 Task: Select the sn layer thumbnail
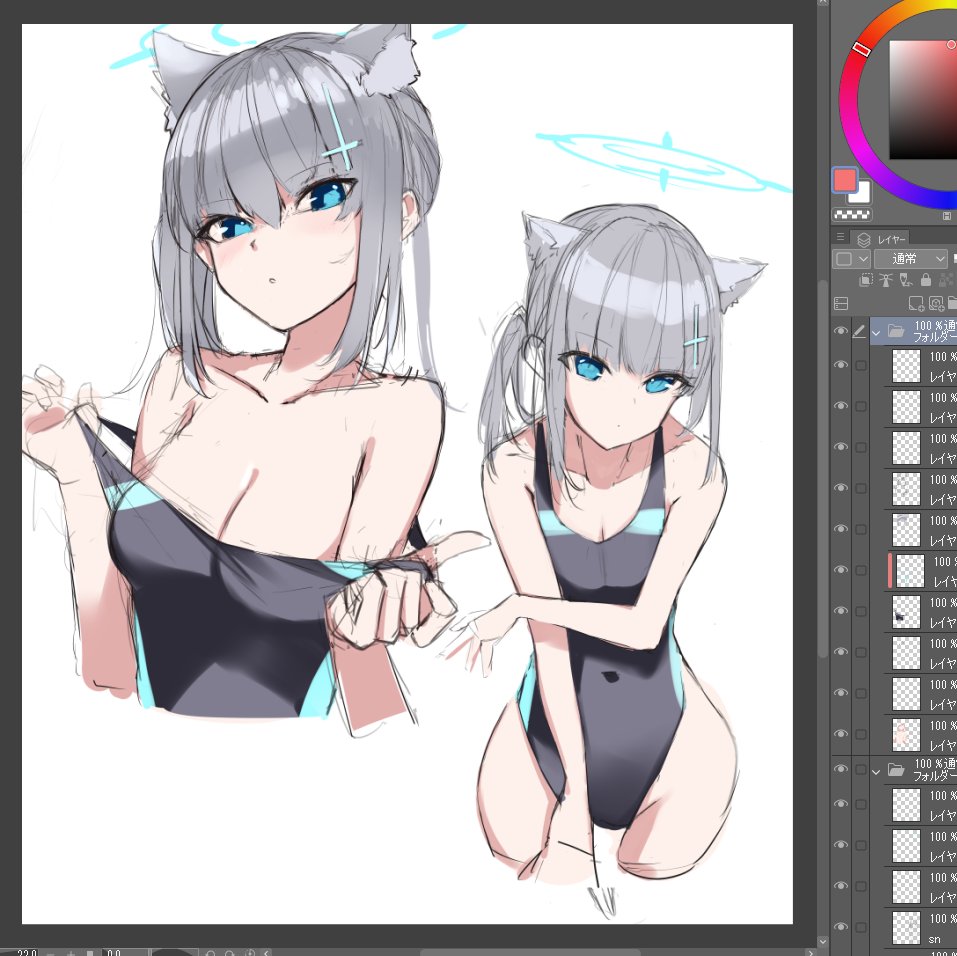[906, 928]
